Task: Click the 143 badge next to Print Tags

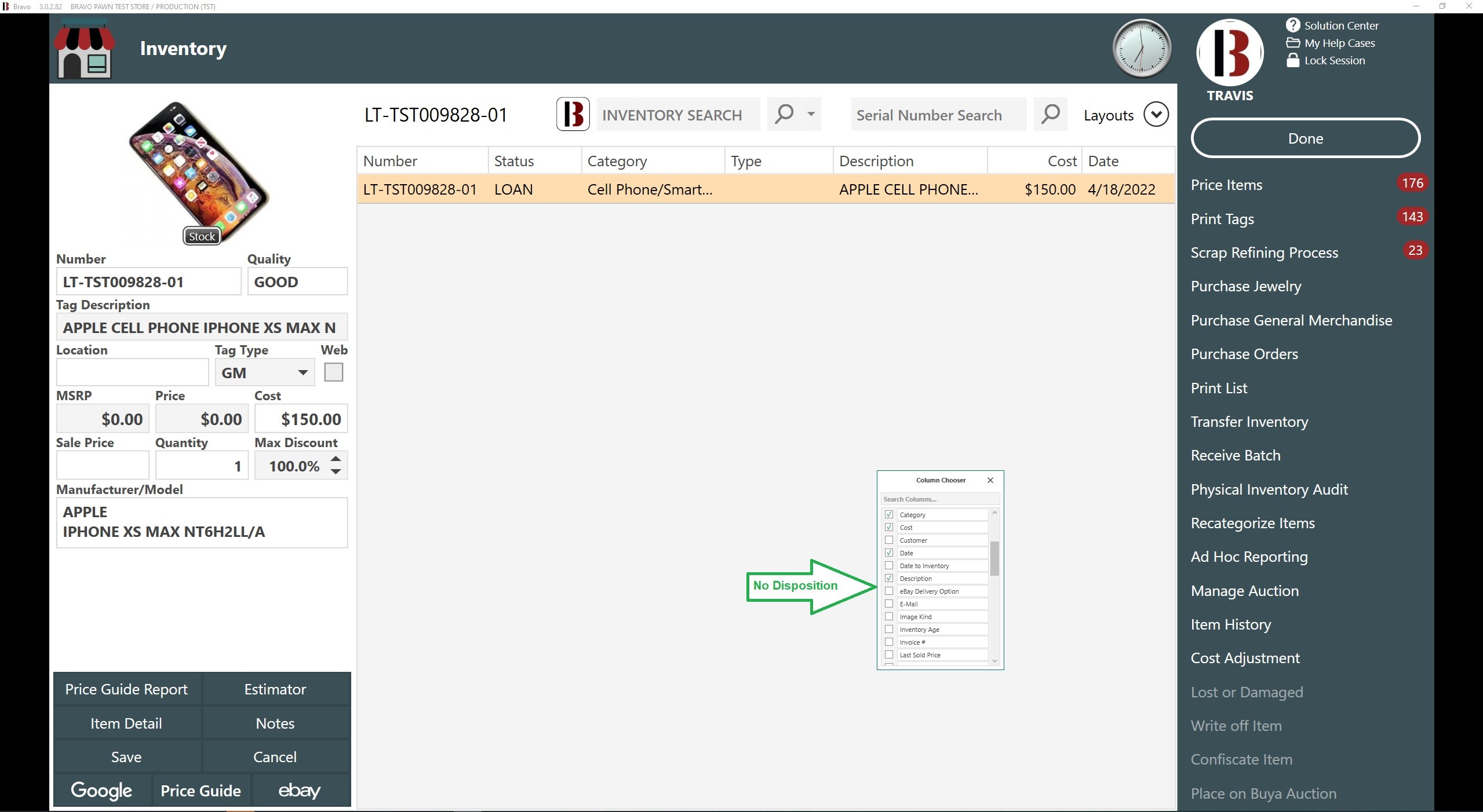Action: point(1412,217)
